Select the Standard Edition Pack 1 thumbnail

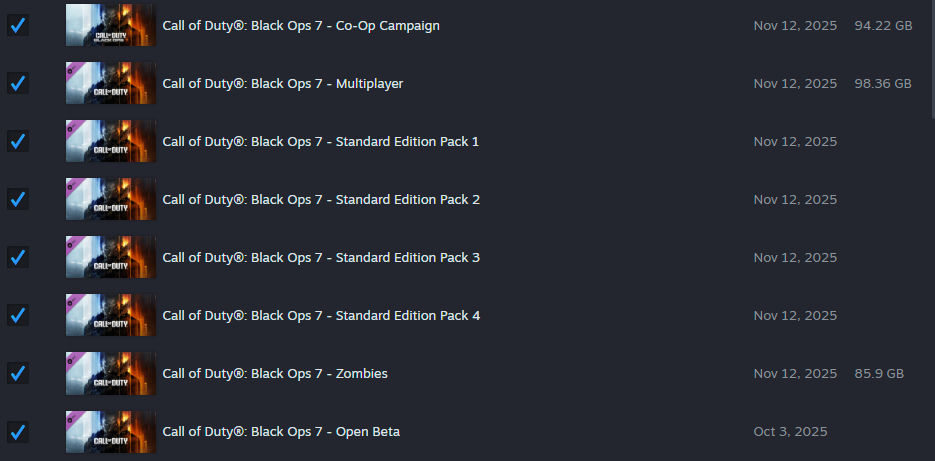point(110,142)
